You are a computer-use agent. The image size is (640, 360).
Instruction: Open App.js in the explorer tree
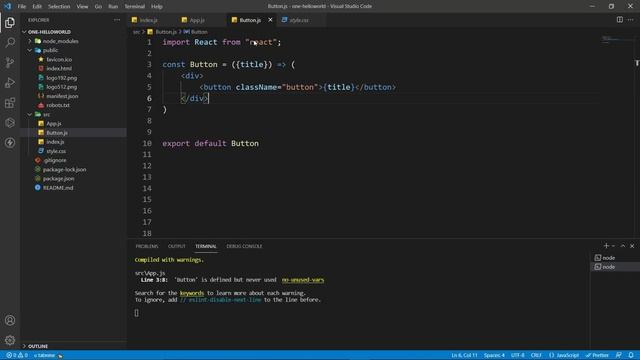tap(53, 124)
